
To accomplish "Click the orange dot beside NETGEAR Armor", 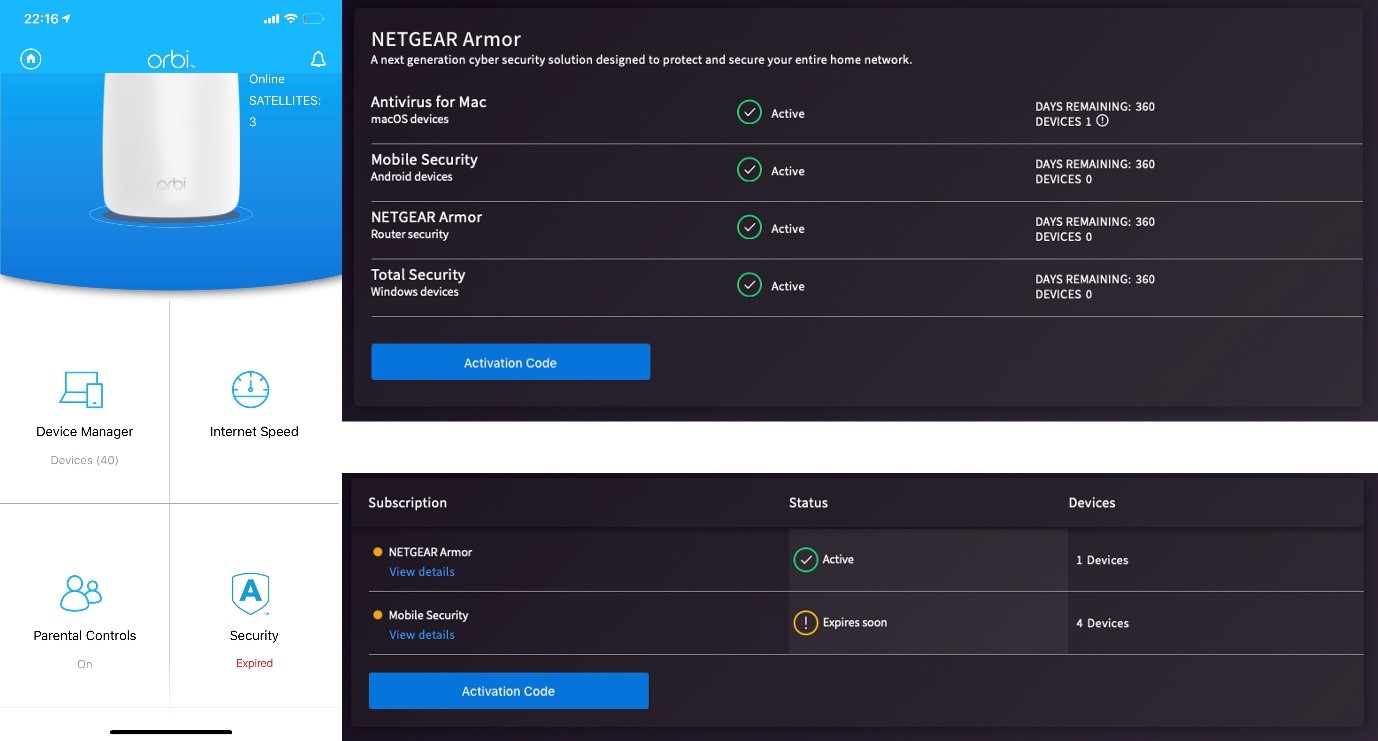I will coord(377,552).
